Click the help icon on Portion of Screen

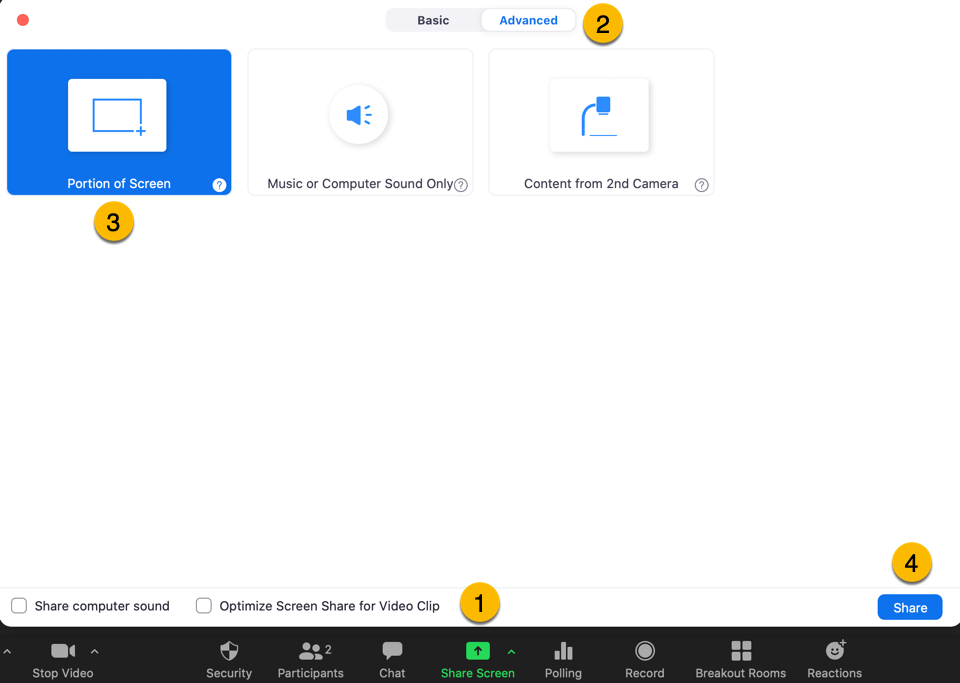point(219,185)
